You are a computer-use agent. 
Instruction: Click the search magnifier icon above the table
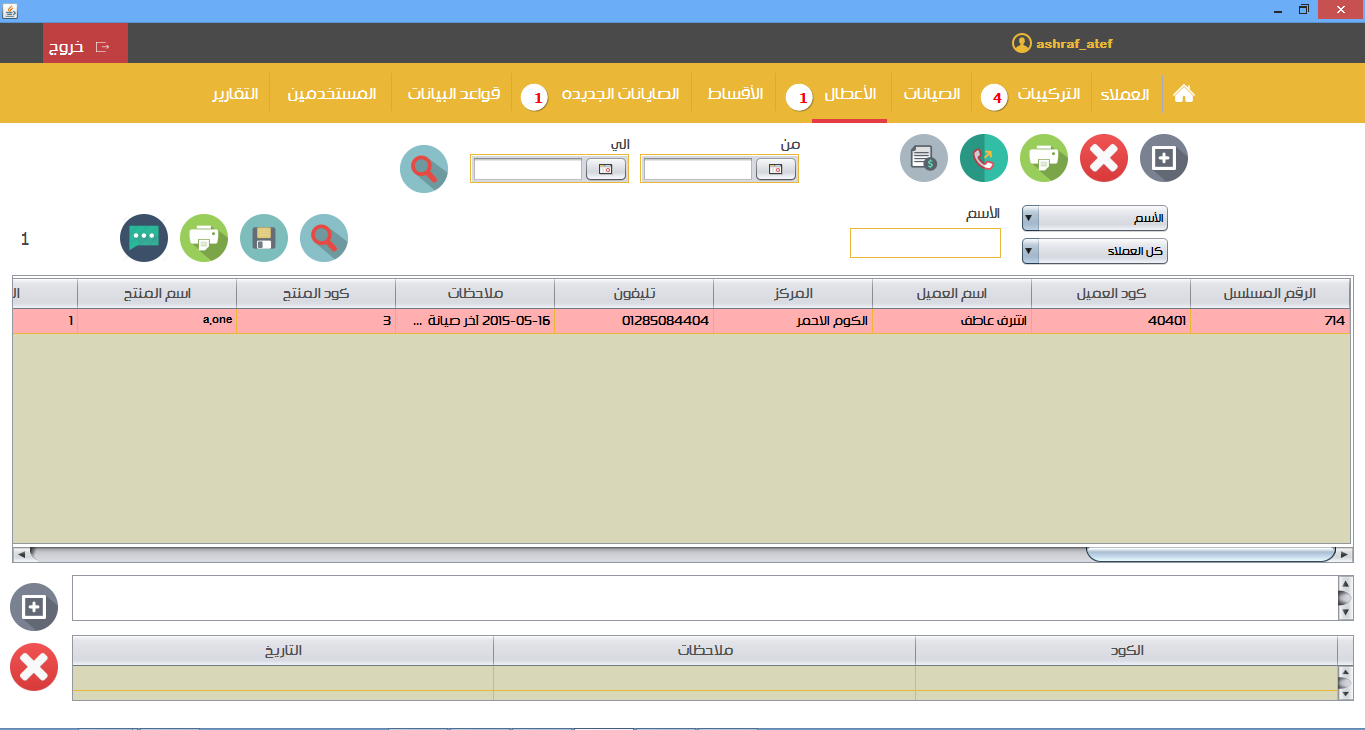click(324, 238)
